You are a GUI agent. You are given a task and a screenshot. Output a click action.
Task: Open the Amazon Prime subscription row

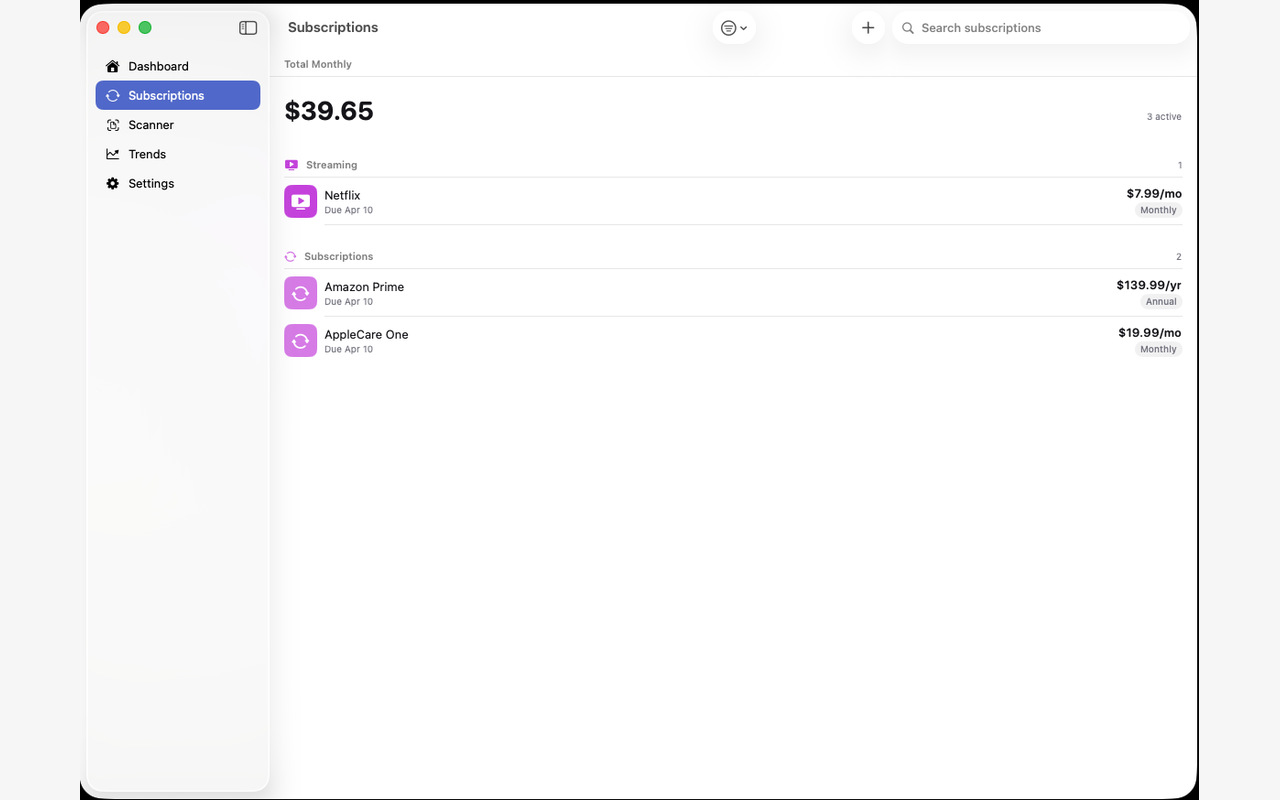pos(733,293)
